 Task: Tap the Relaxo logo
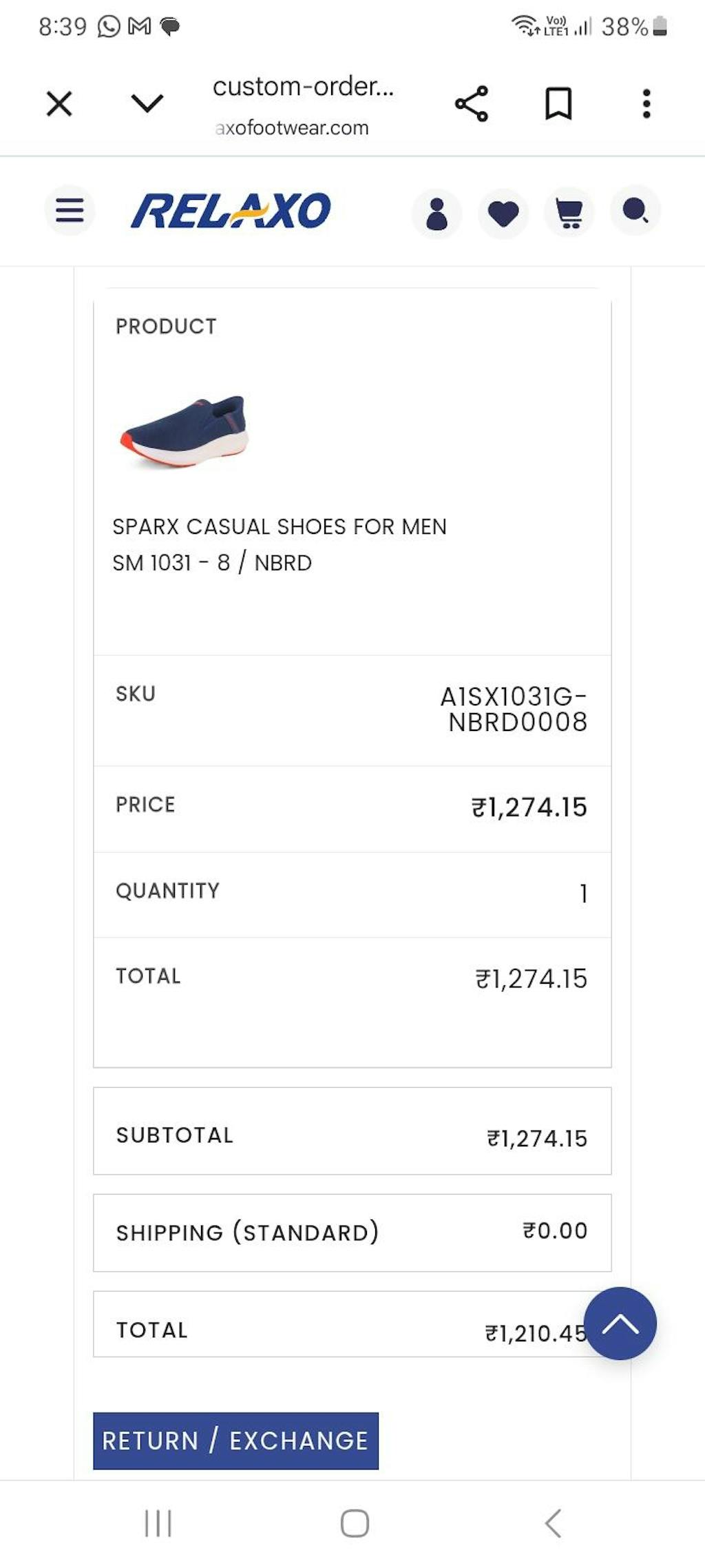[231, 210]
